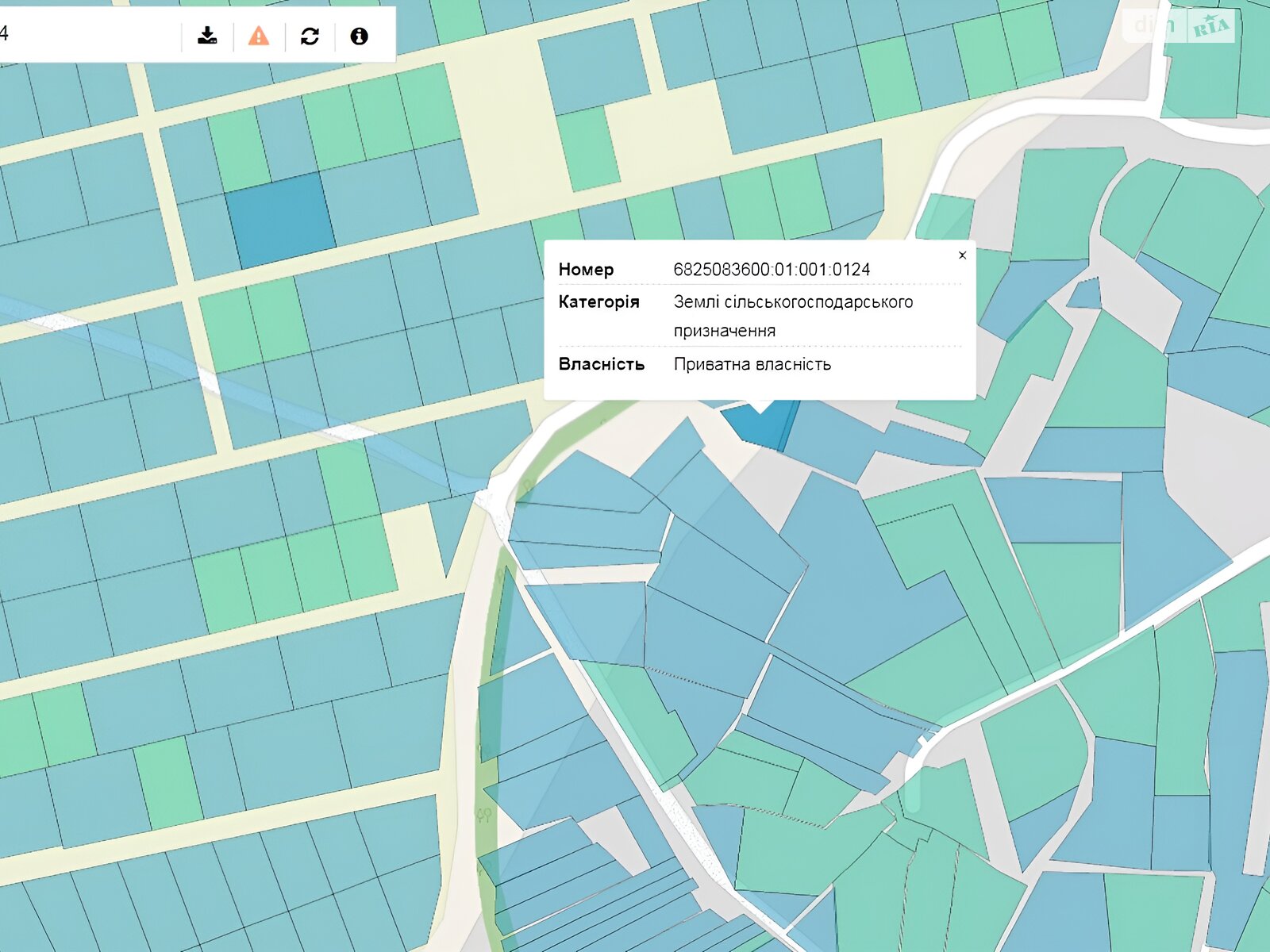Click the selected bright blue parcel under popup

coord(760,428)
